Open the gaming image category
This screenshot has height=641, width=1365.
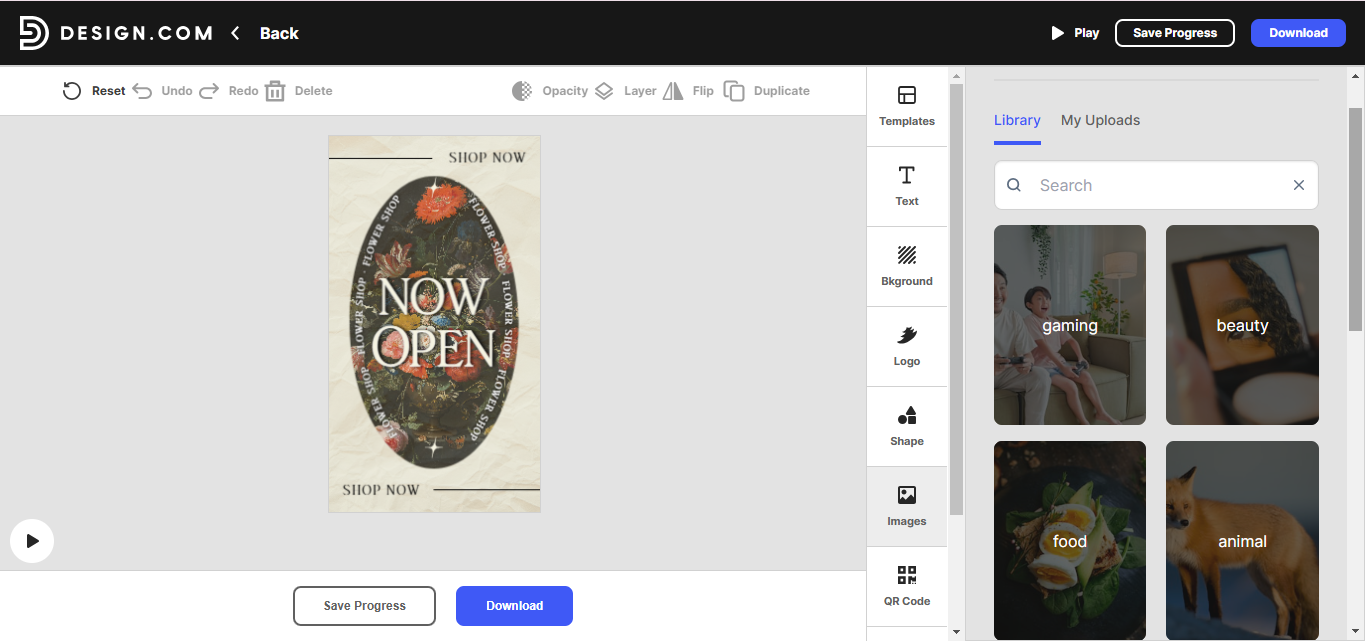coord(1070,325)
